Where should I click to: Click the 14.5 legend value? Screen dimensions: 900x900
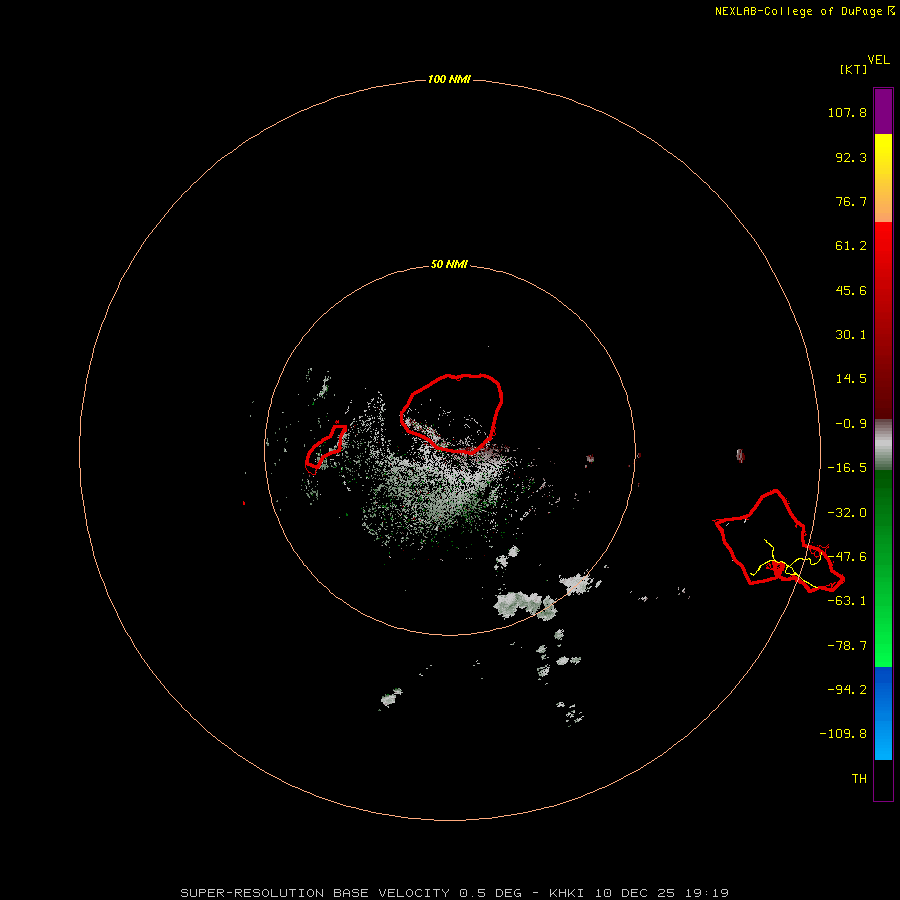851,379
